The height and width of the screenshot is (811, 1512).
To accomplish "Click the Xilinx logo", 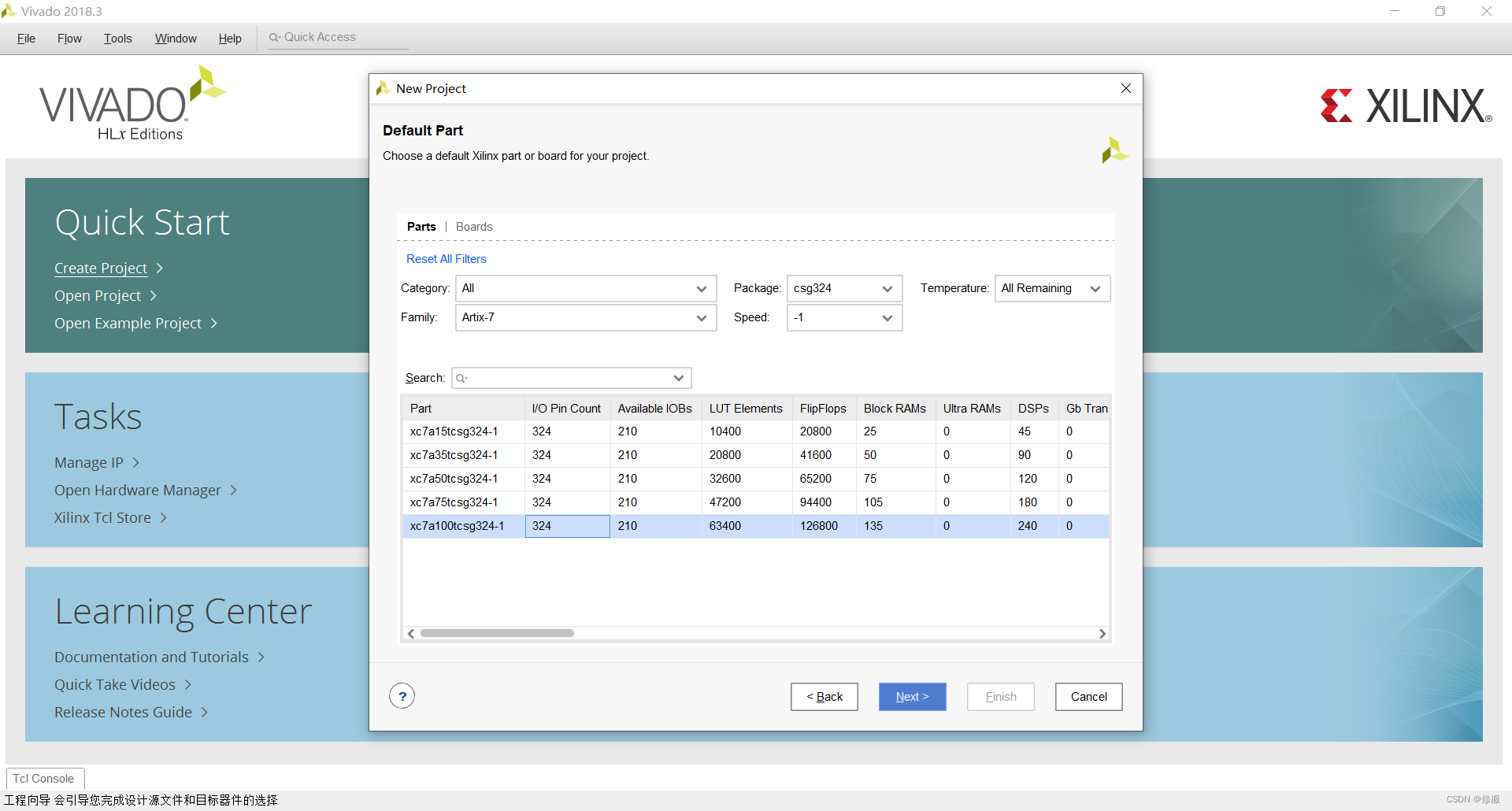I will click(x=1406, y=106).
